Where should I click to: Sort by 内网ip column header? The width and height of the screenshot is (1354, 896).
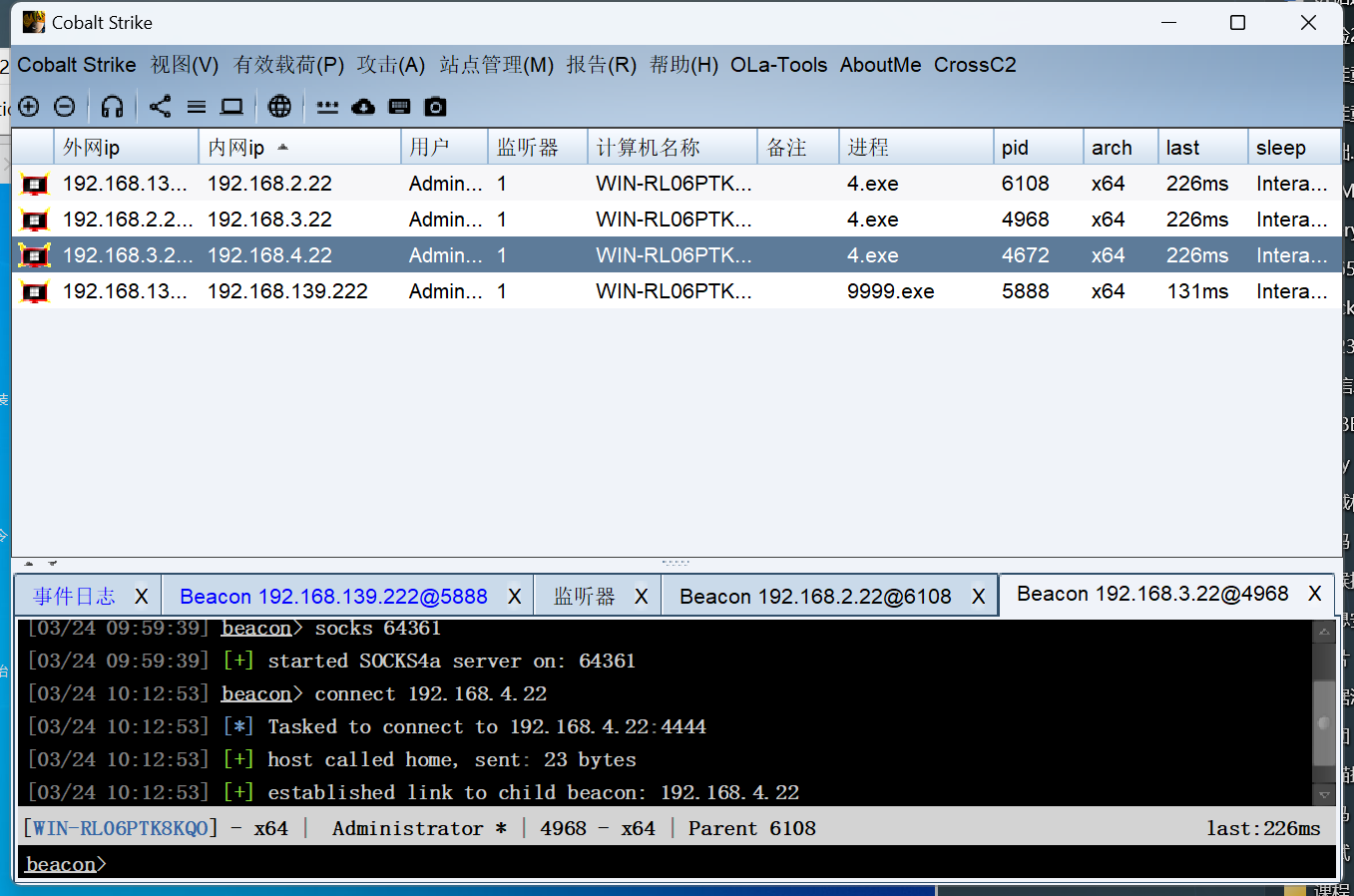click(299, 148)
